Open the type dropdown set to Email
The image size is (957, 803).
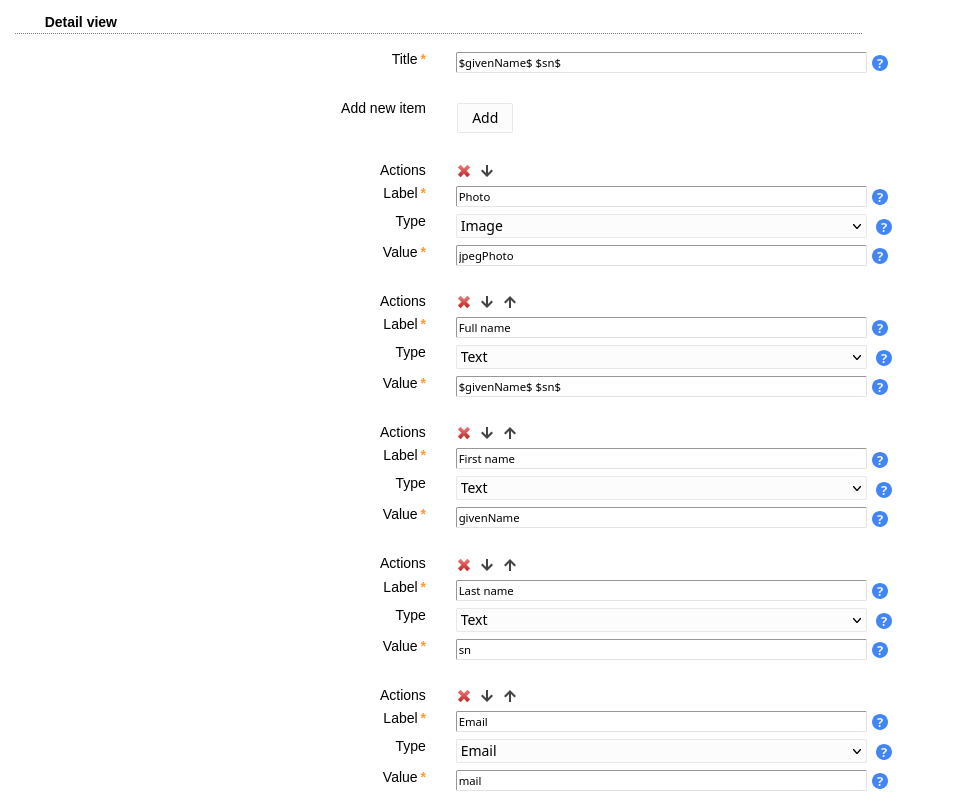(x=661, y=751)
